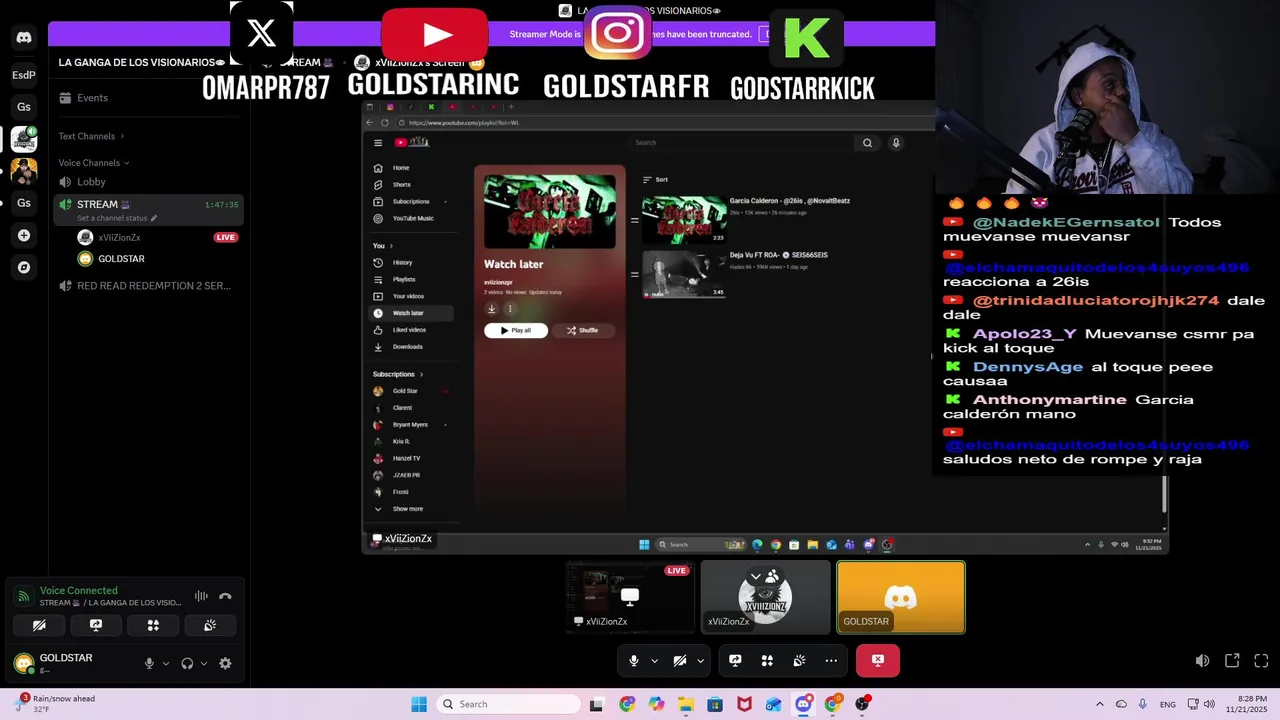1280x720 pixels.
Task: Click the 'Voice Connected' status text
Action: (78, 591)
